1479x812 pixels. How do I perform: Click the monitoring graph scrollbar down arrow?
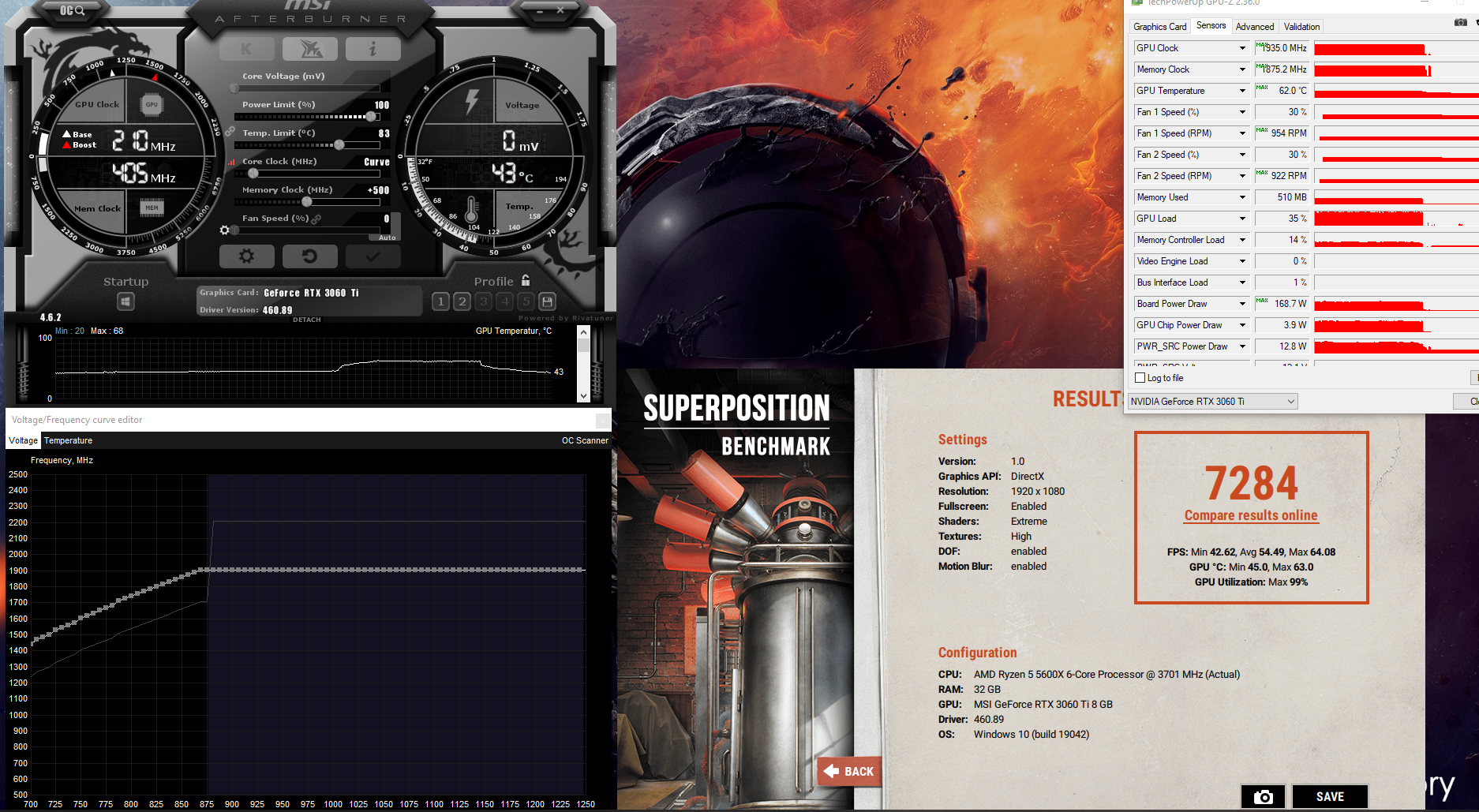pyautogui.click(x=583, y=396)
